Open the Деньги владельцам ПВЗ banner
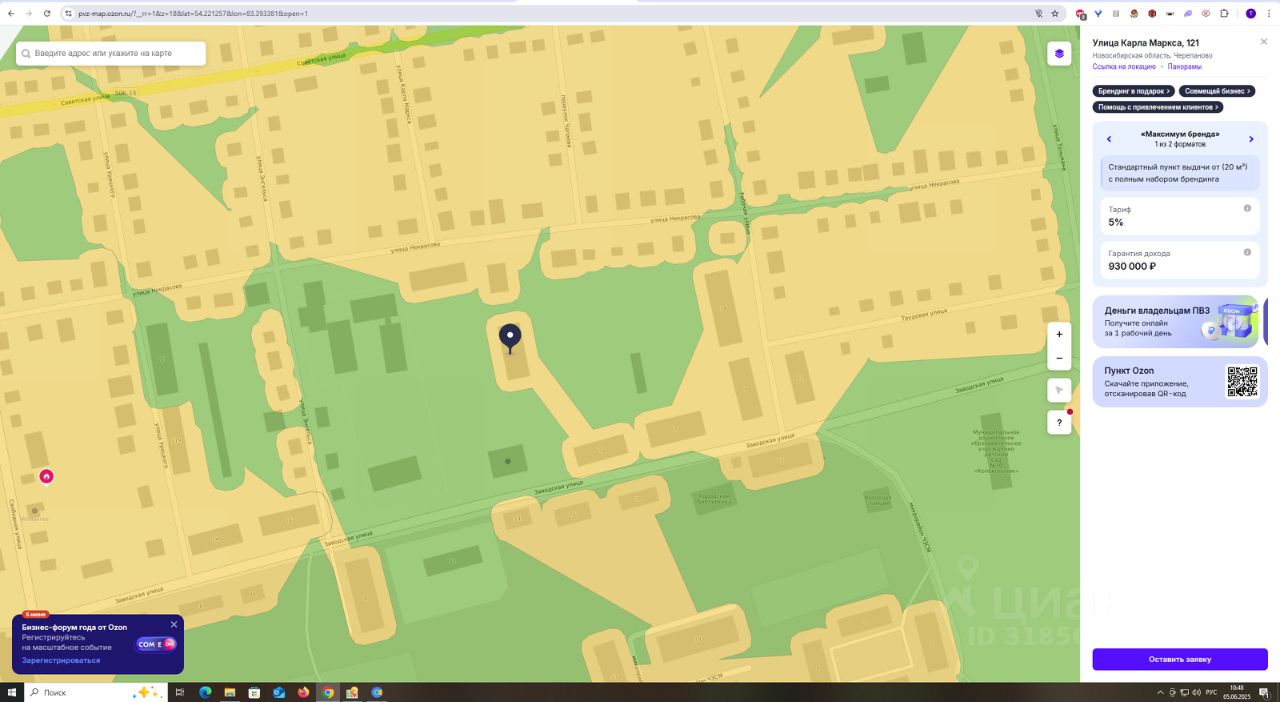 (x=1176, y=322)
